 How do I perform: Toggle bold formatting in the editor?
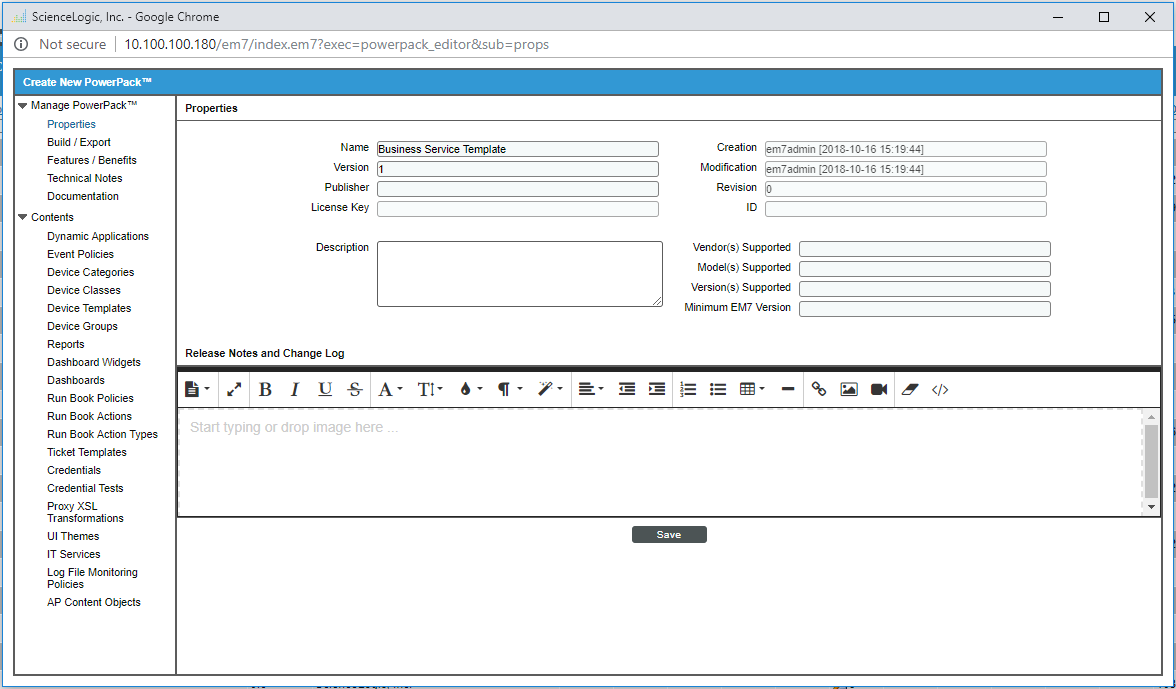point(265,390)
